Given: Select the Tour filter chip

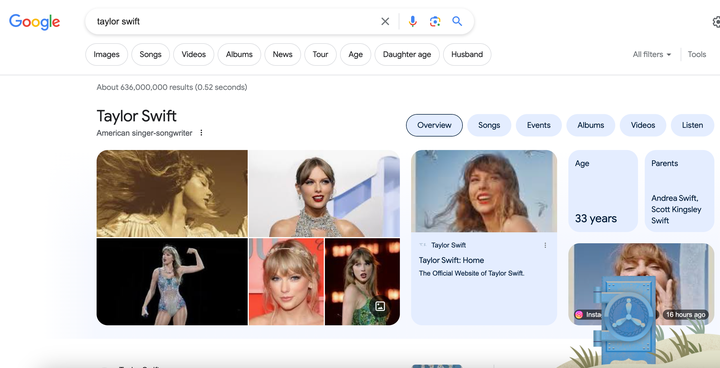Looking at the screenshot, I should point(321,54).
